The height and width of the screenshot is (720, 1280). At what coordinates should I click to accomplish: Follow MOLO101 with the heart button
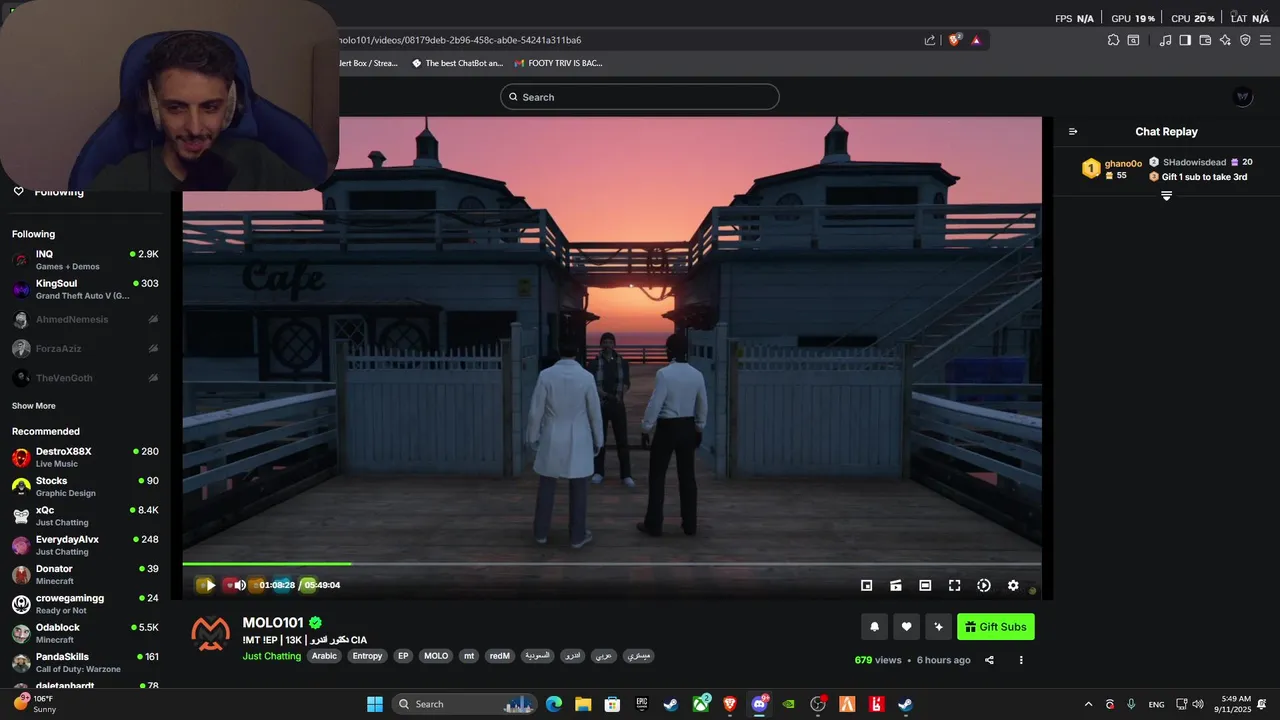point(906,627)
